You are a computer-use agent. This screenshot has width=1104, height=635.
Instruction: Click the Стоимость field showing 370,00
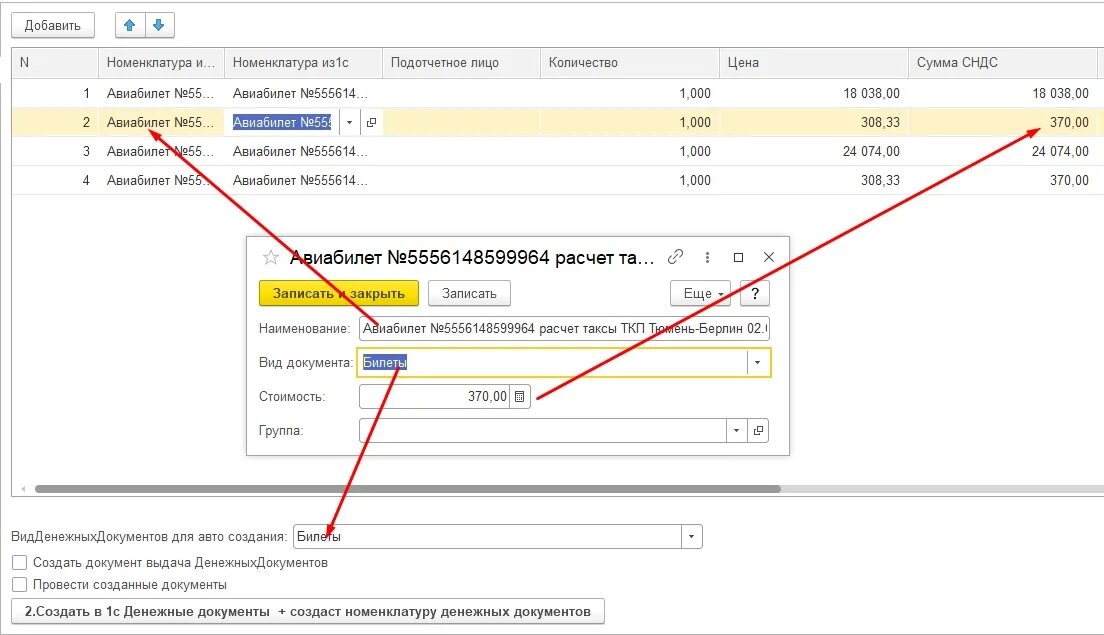click(434, 396)
